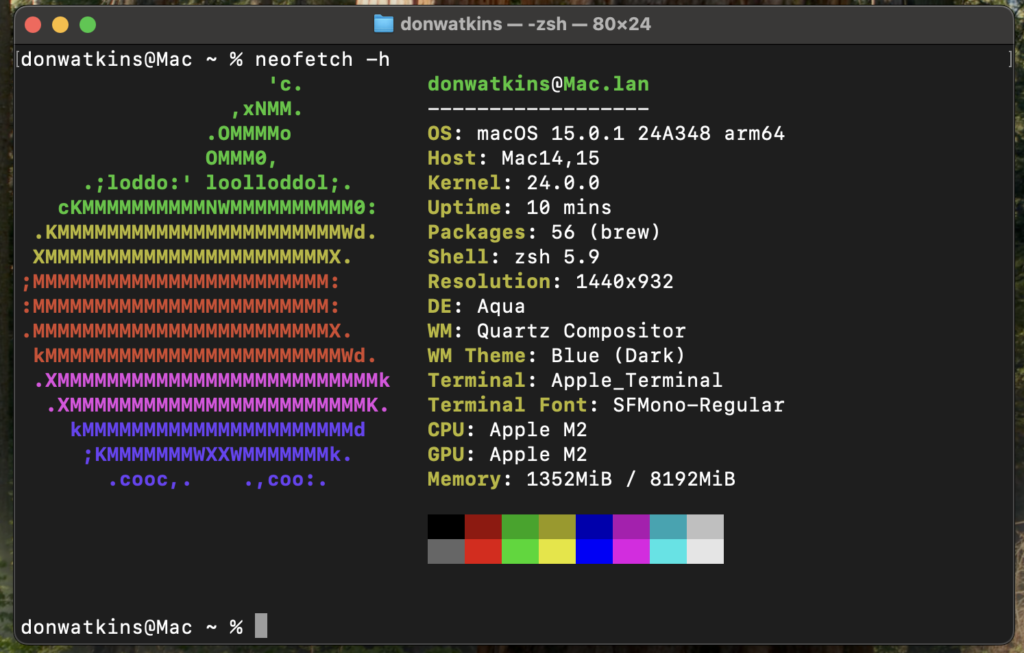Click the green zoom window button

coord(88,25)
